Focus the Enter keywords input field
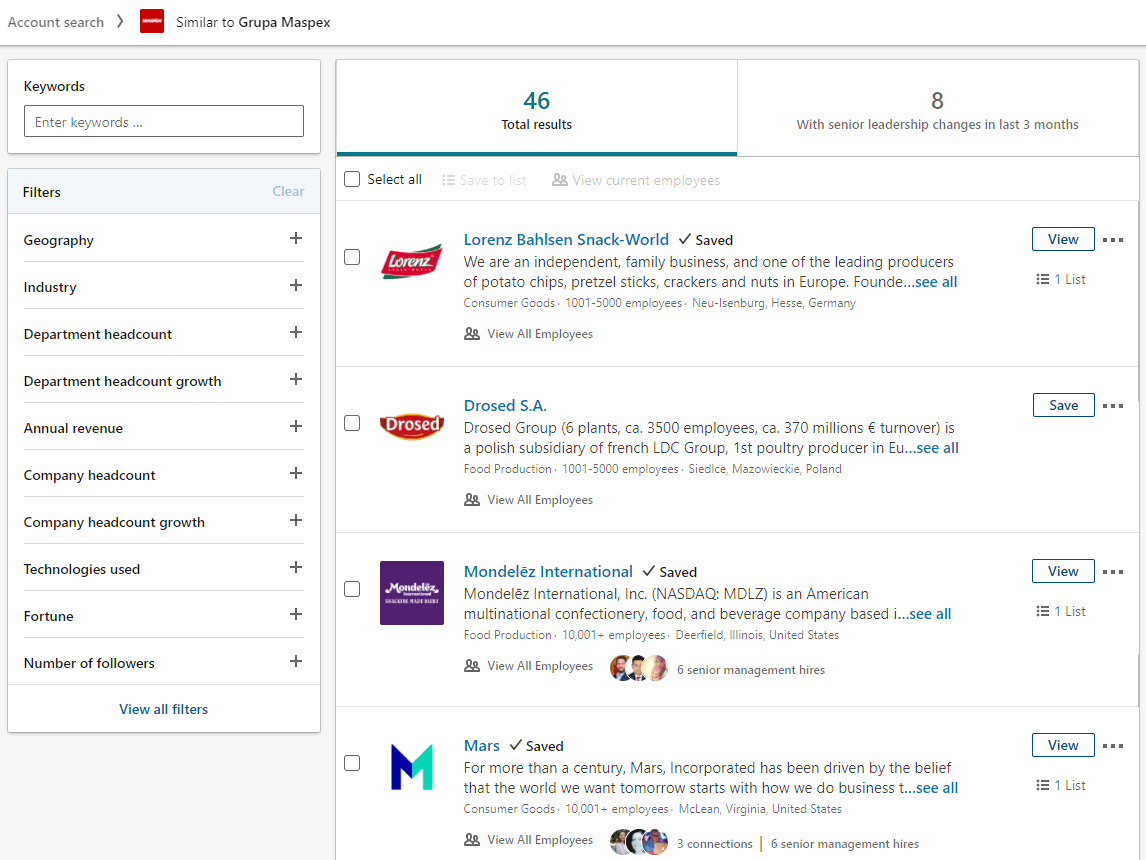Screen dimensions: 1146x860 click(164, 121)
